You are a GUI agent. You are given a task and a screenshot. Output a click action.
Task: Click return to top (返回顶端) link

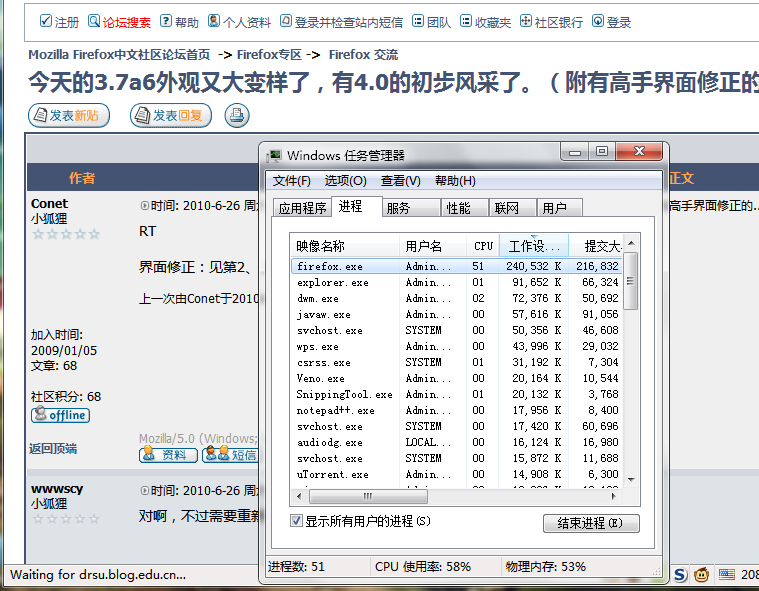tap(53, 449)
